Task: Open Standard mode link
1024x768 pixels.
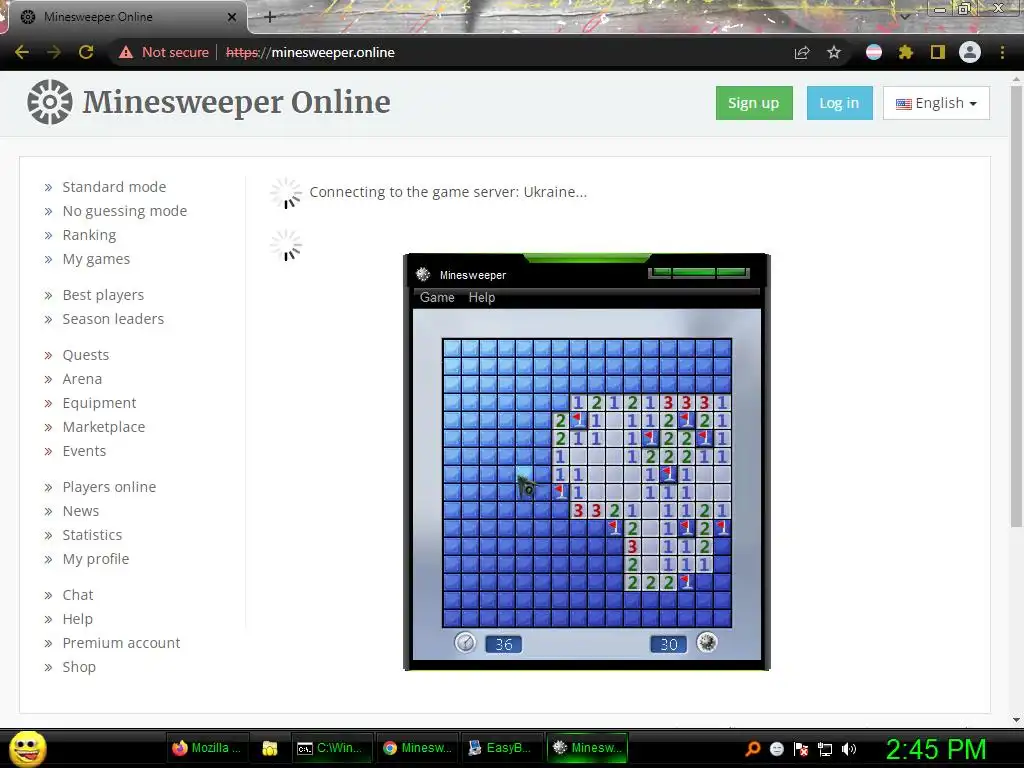Action: tap(114, 187)
